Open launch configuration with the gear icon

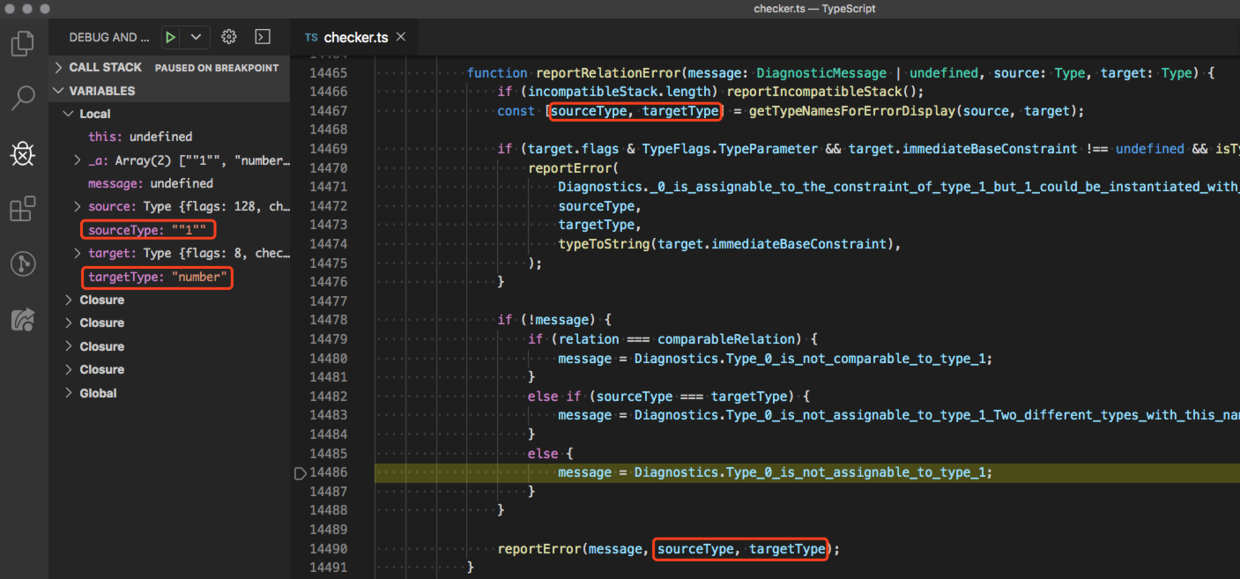(x=228, y=36)
